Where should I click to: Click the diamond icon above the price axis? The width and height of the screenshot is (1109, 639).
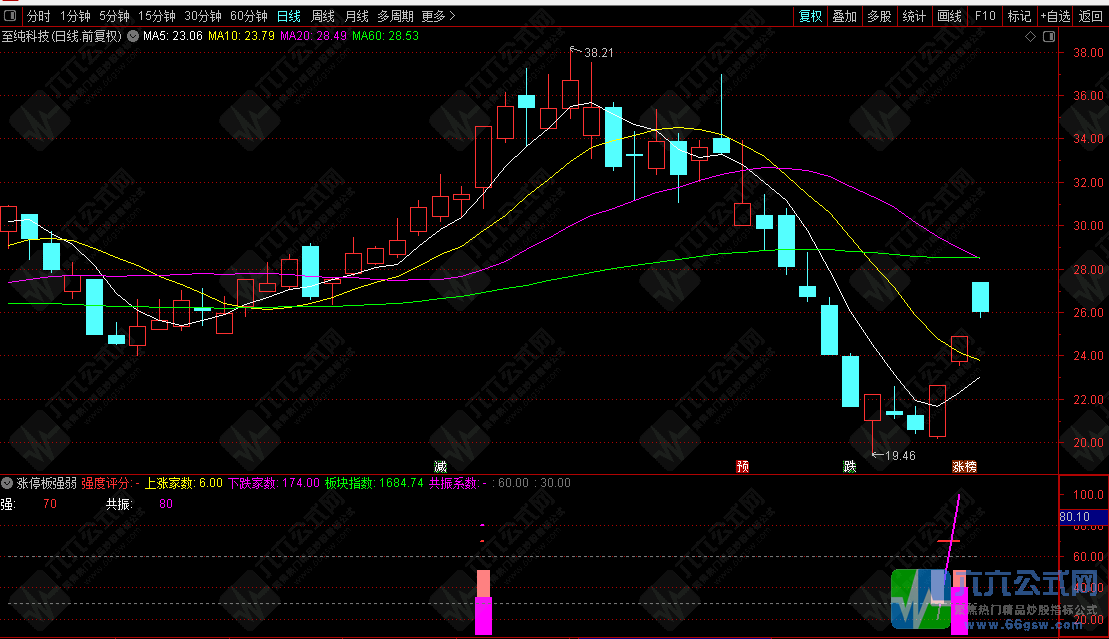[1030, 36]
